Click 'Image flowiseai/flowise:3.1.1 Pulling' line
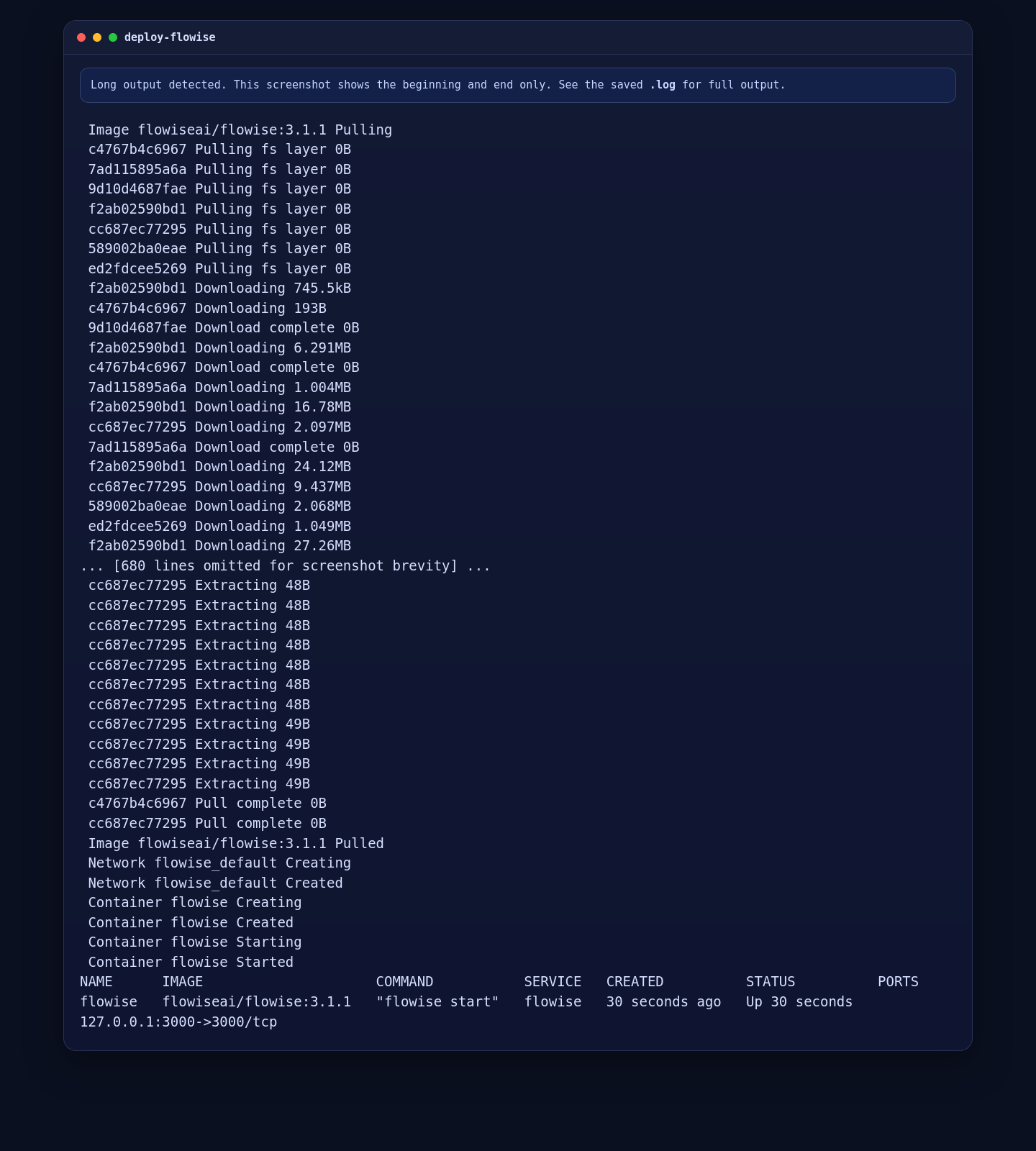This screenshot has width=1036, height=1151. pyautogui.click(x=240, y=130)
